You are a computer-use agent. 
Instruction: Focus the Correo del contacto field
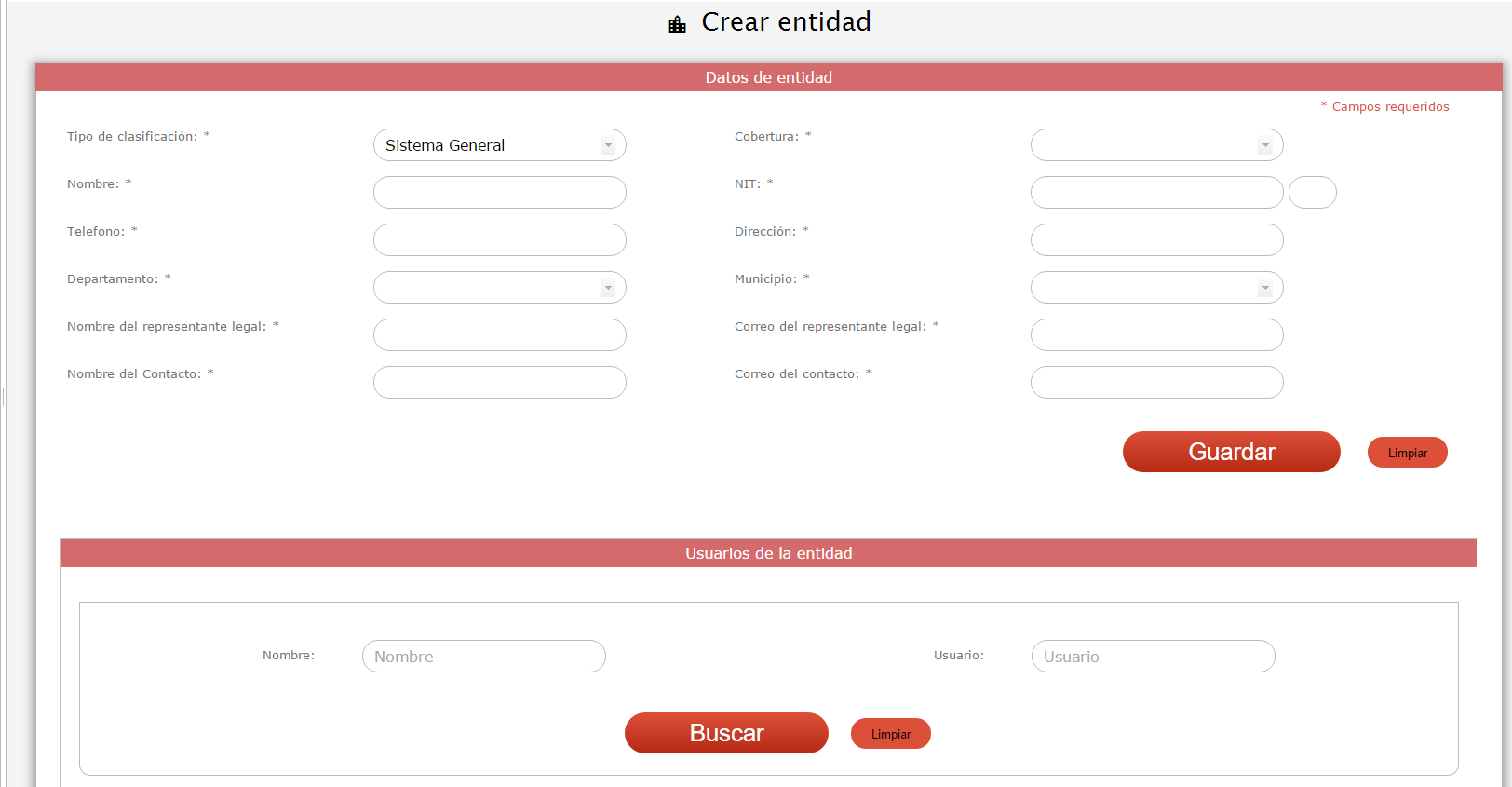pos(1156,383)
